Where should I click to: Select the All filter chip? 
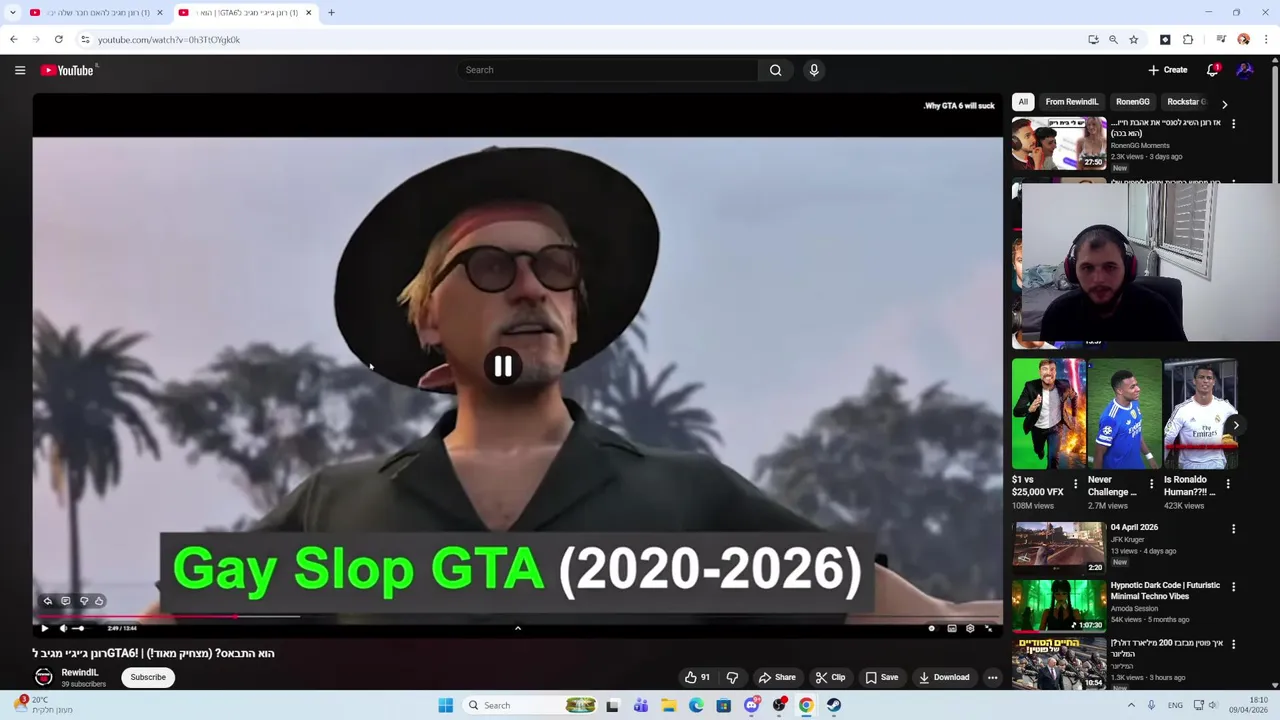point(1023,102)
